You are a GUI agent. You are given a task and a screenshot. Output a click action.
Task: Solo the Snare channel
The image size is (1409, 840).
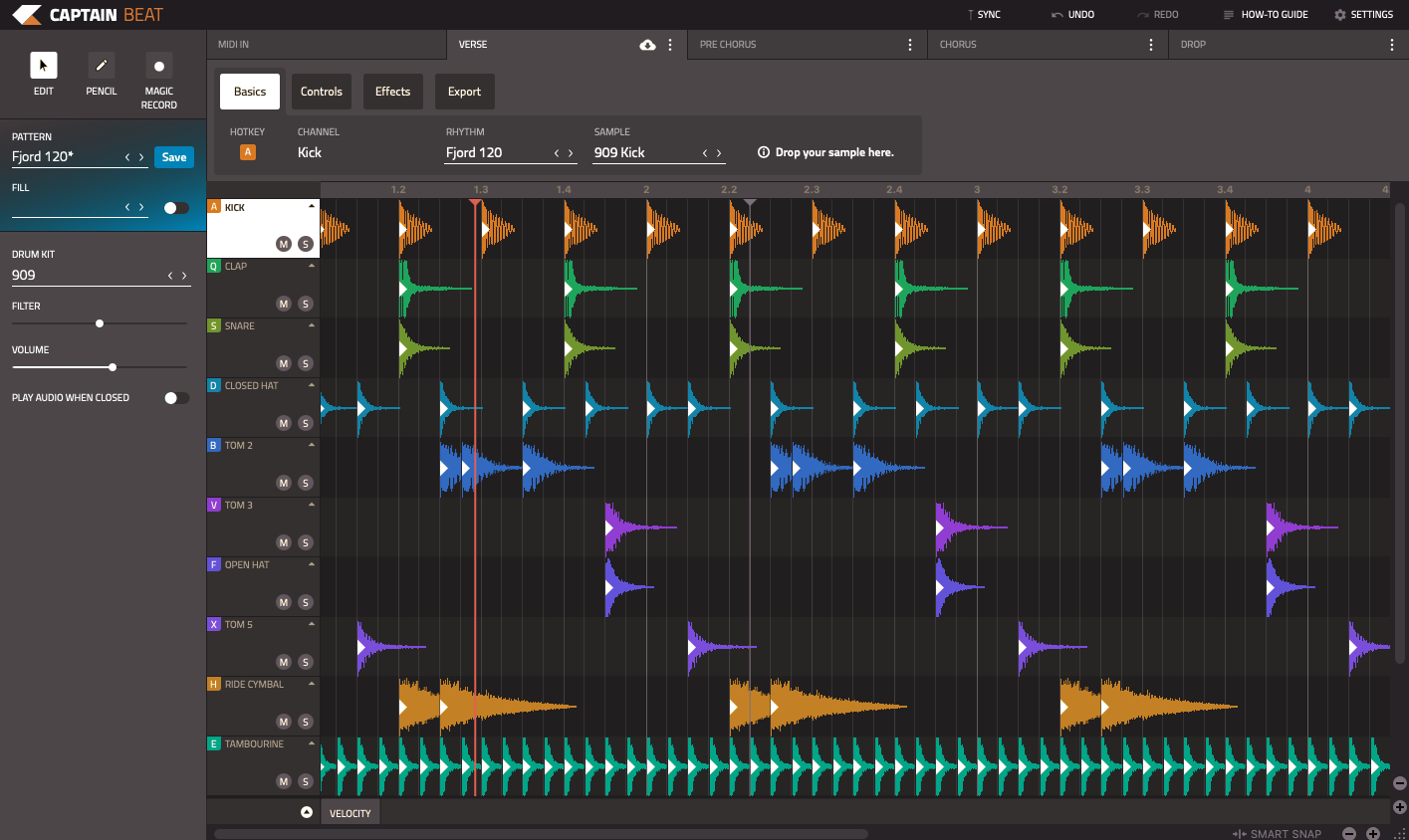tap(306, 363)
